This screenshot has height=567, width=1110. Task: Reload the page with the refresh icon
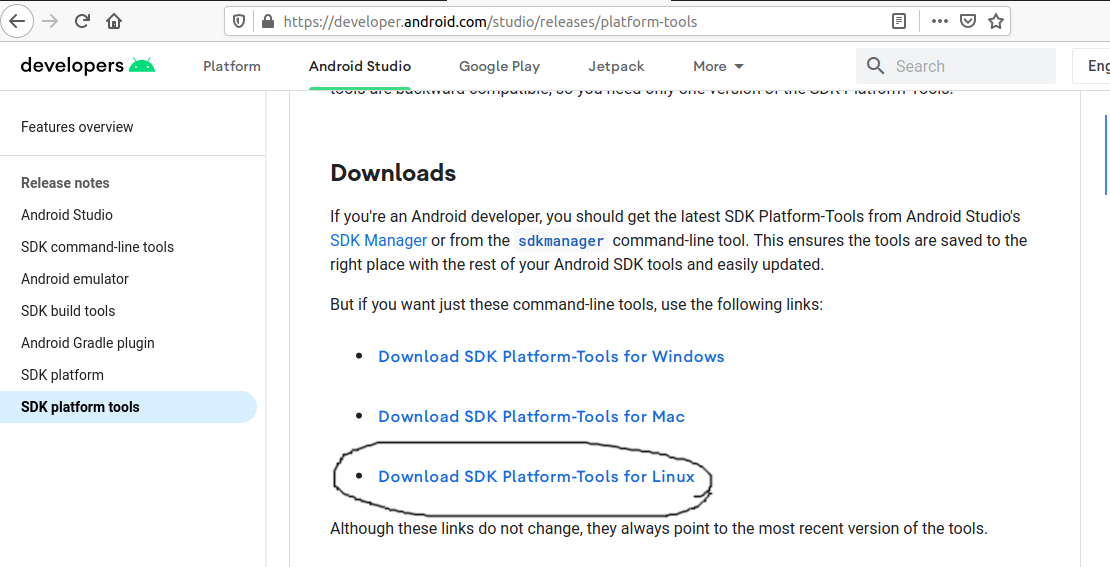(x=82, y=21)
